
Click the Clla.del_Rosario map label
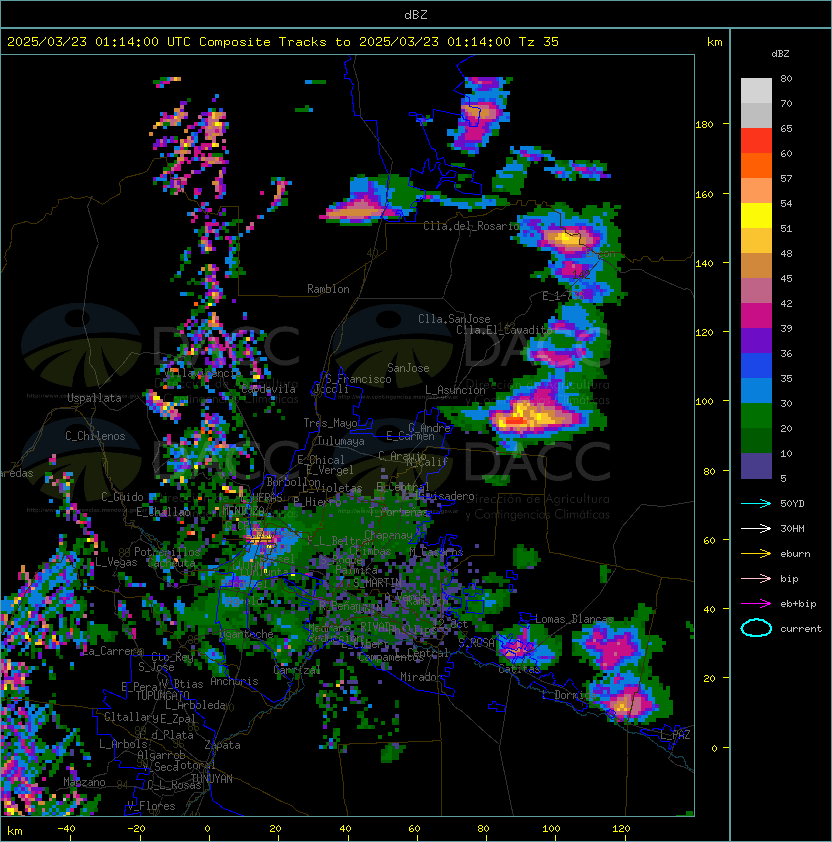click(x=471, y=226)
